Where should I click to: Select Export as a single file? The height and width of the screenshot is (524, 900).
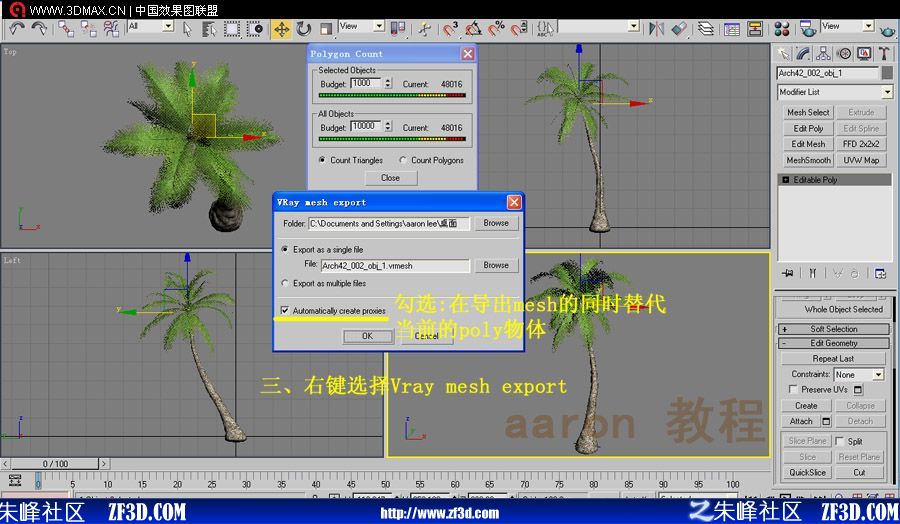click(x=285, y=250)
